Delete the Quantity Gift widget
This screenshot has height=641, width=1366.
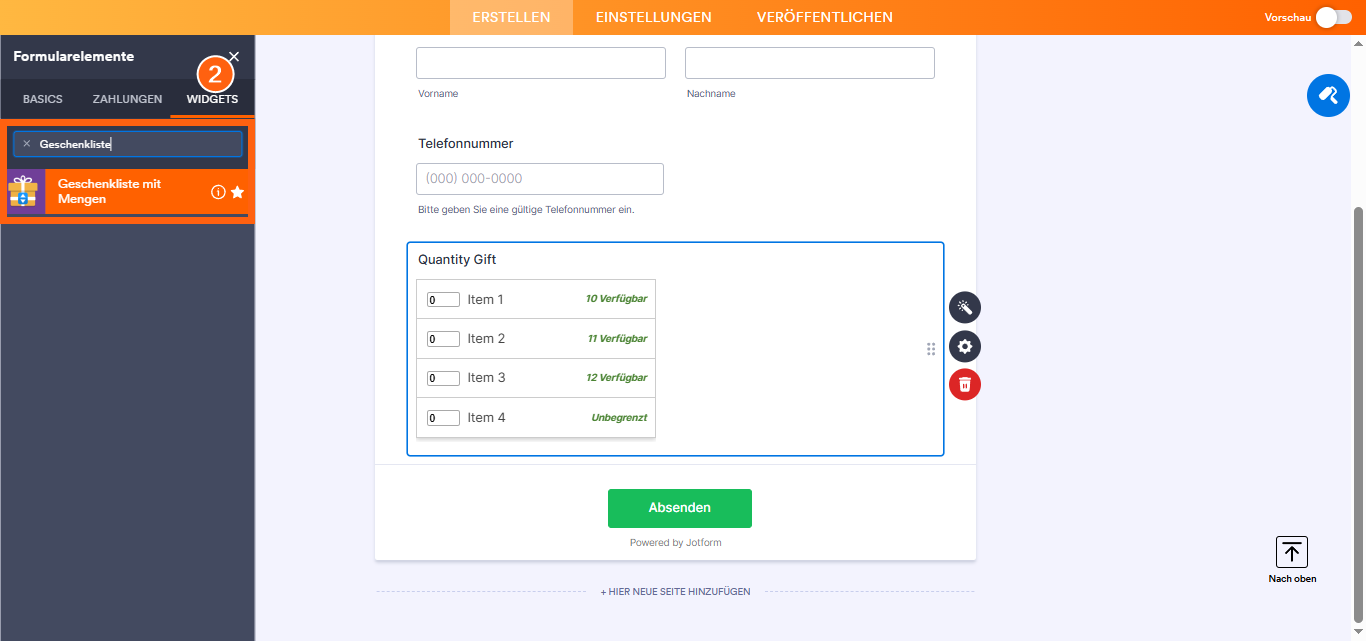[965, 384]
